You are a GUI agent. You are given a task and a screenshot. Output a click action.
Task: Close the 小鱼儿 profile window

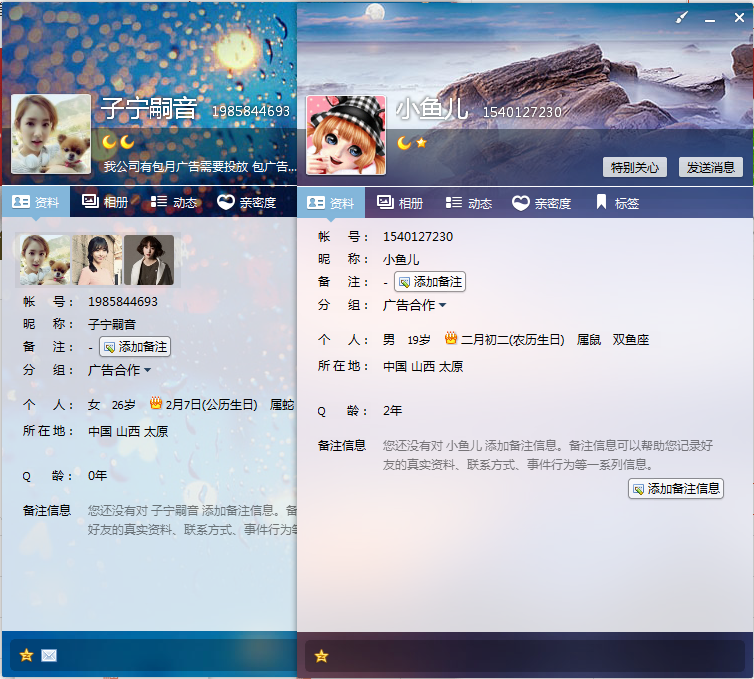[x=739, y=18]
